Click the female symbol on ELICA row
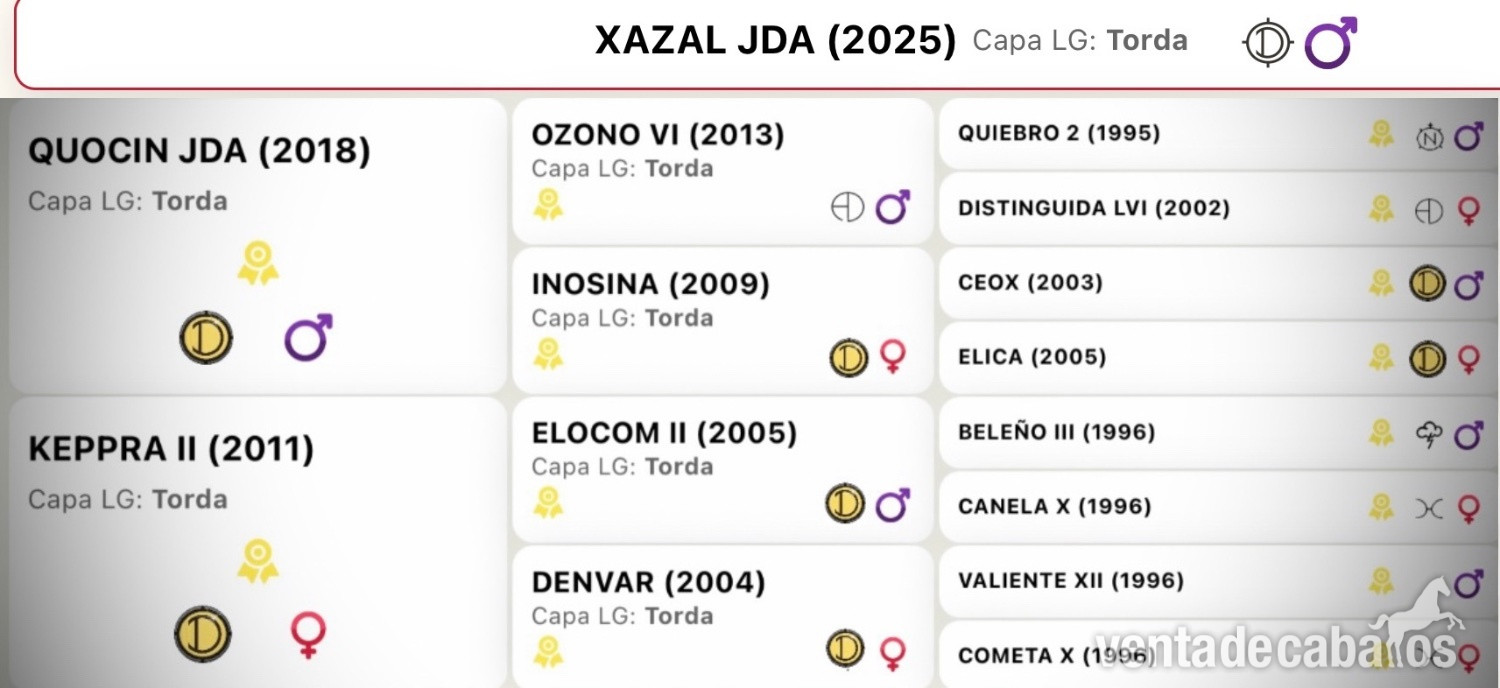This screenshot has height=688, width=1500. (1468, 359)
